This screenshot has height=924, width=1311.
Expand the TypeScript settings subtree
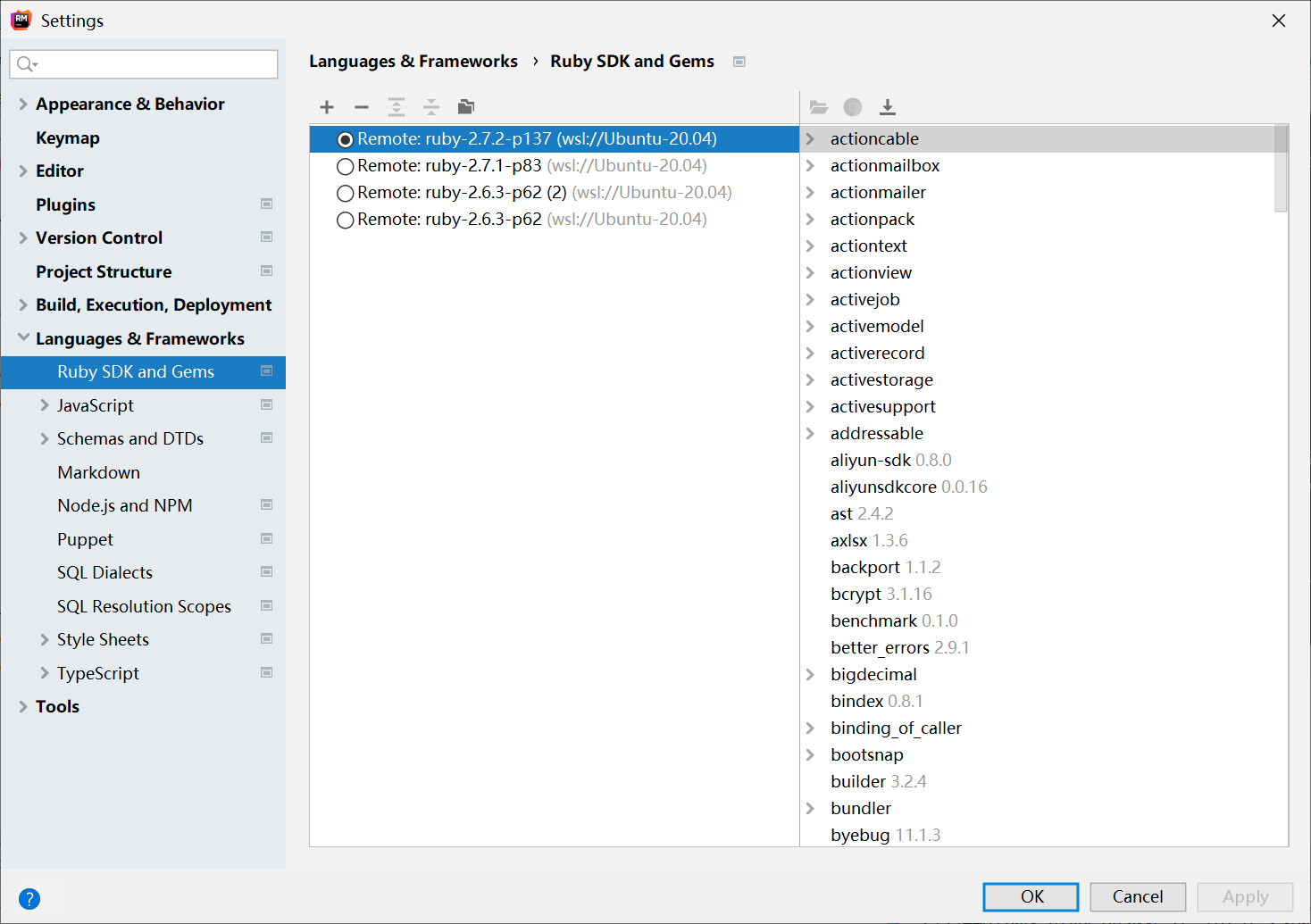45,672
